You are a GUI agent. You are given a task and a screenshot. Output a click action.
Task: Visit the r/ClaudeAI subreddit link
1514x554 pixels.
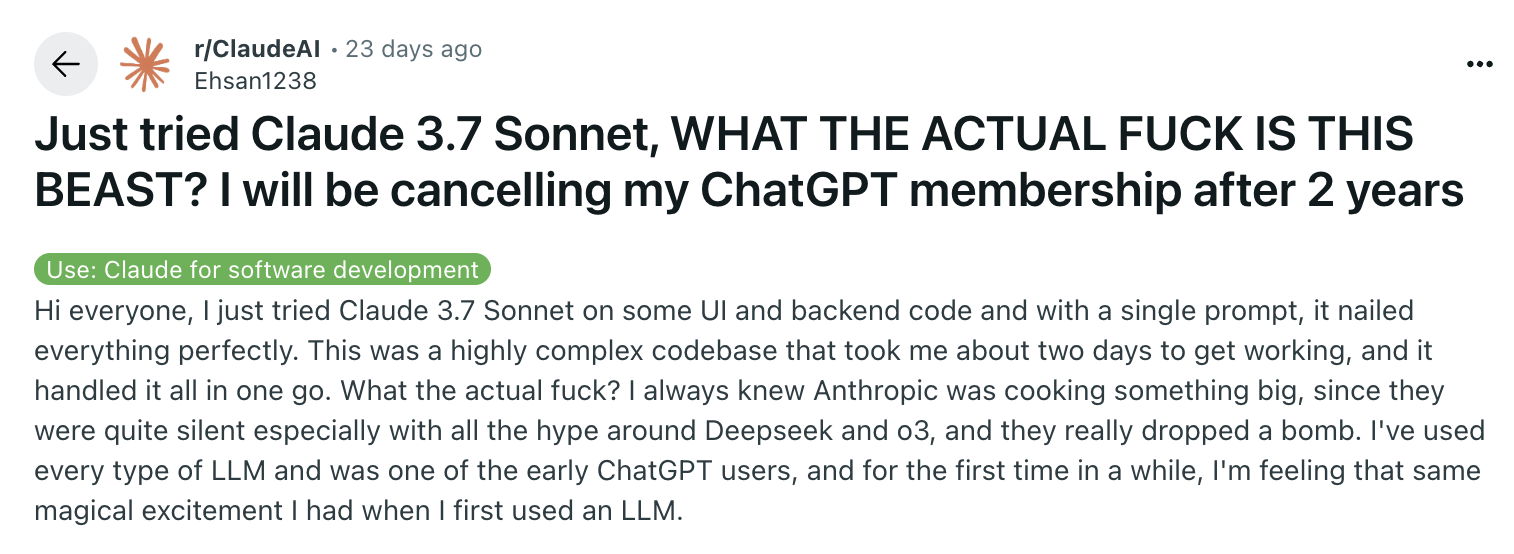click(257, 49)
